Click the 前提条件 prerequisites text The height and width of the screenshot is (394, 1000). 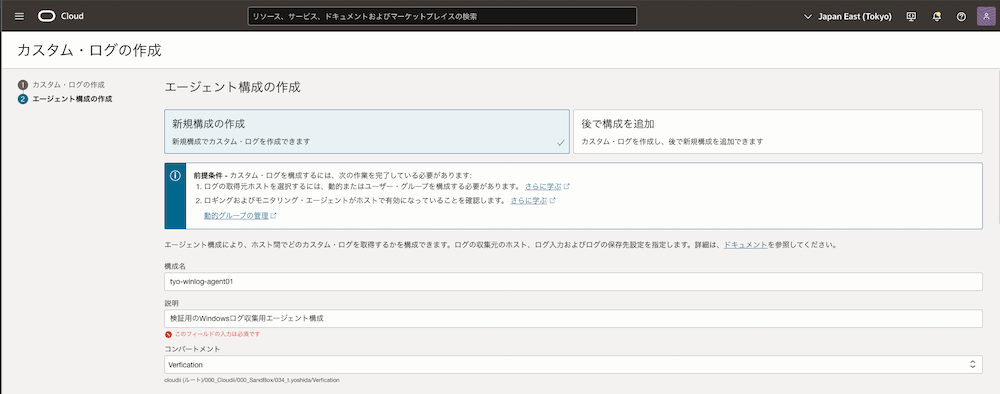[209, 175]
